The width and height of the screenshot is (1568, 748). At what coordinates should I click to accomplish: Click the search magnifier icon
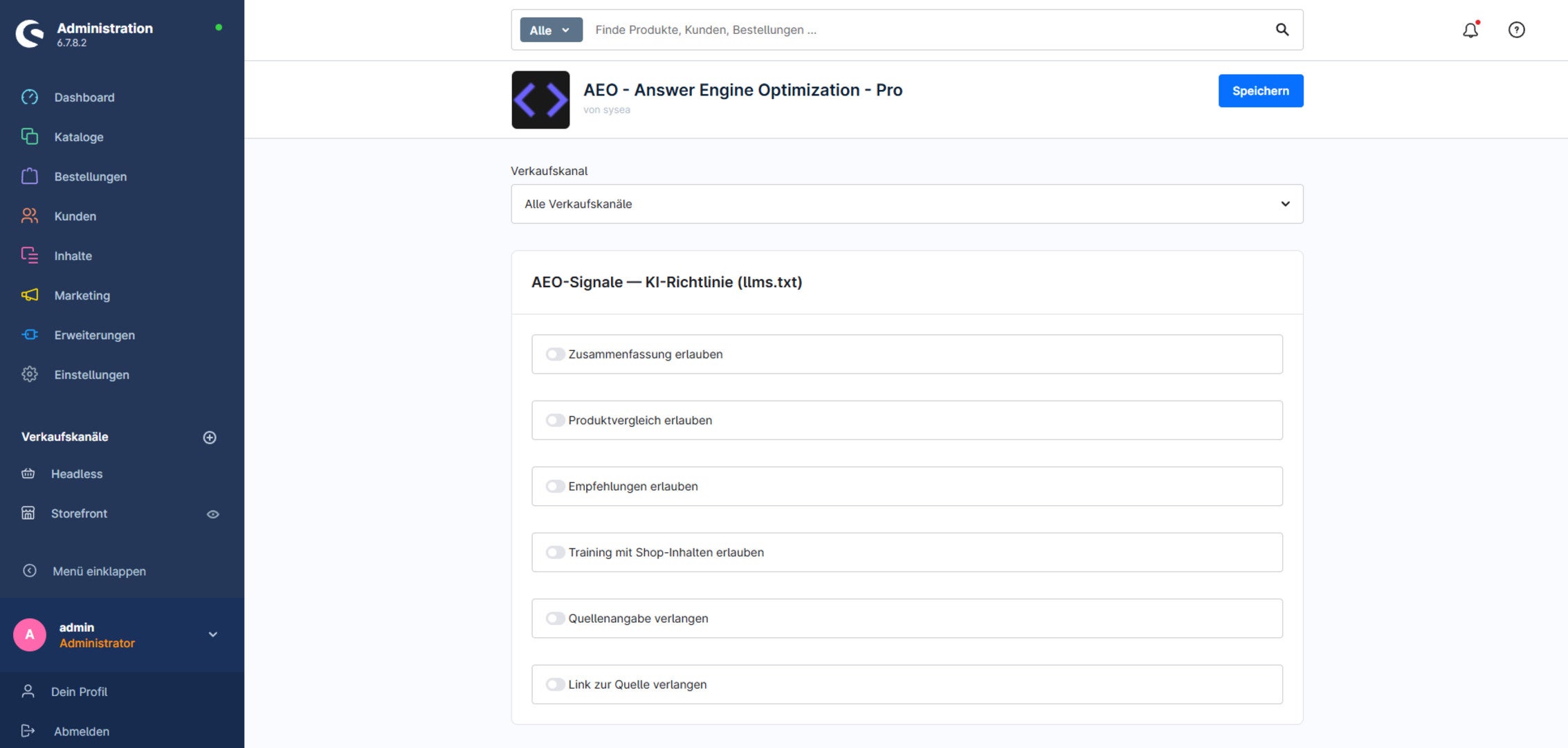(x=1282, y=30)
